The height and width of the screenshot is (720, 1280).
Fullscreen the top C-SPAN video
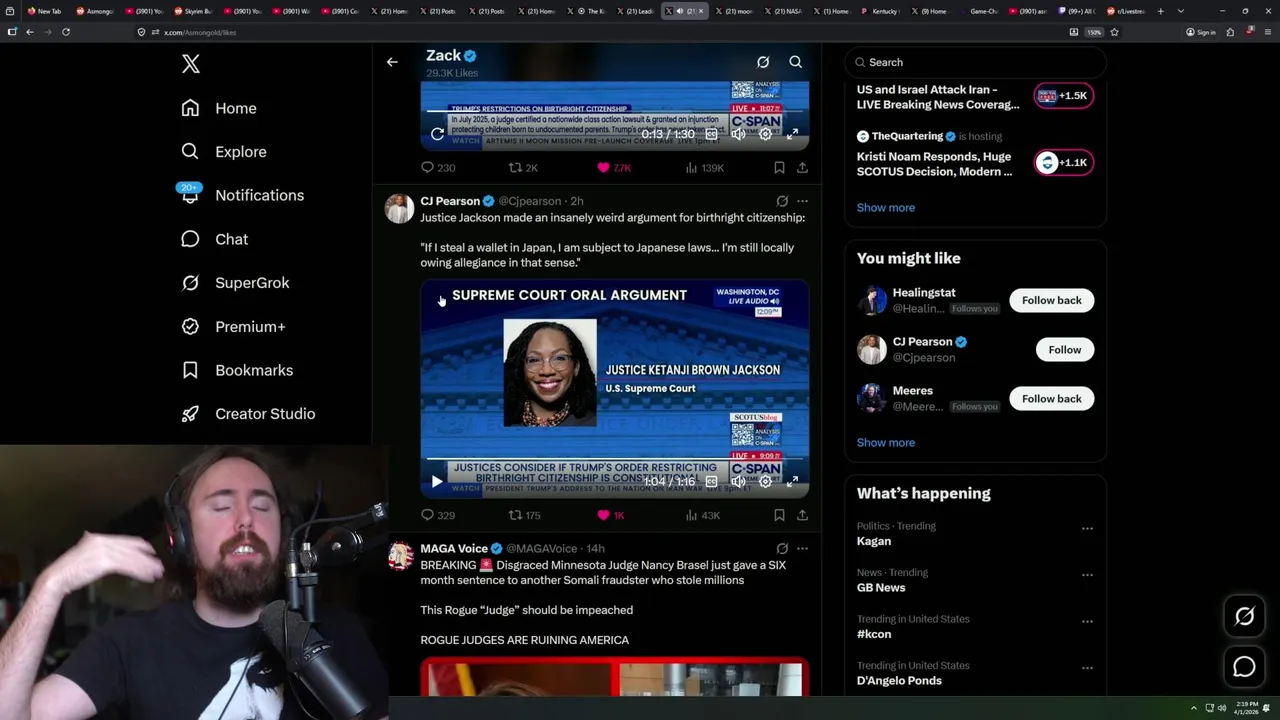tap(792, 134)
